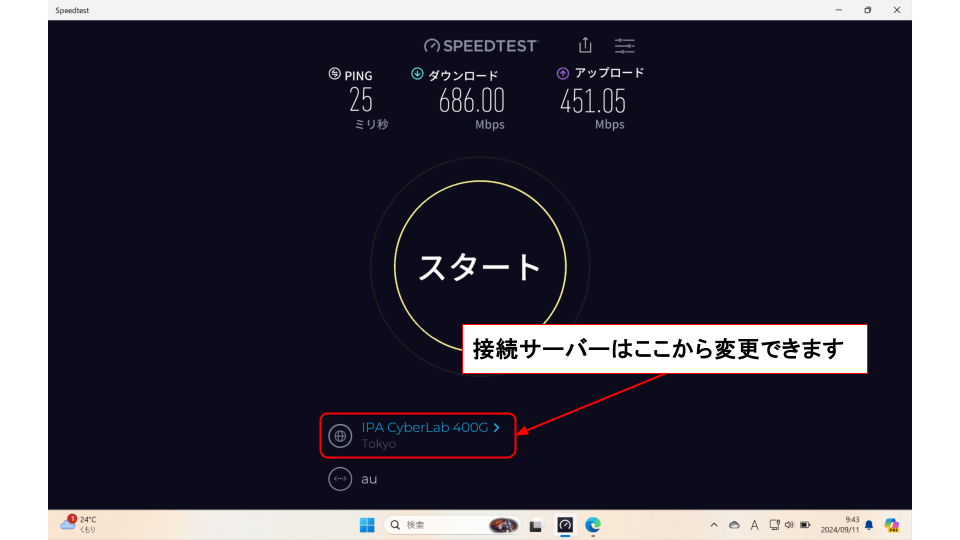Open the weather widget showing 24°C

[80, 524]
